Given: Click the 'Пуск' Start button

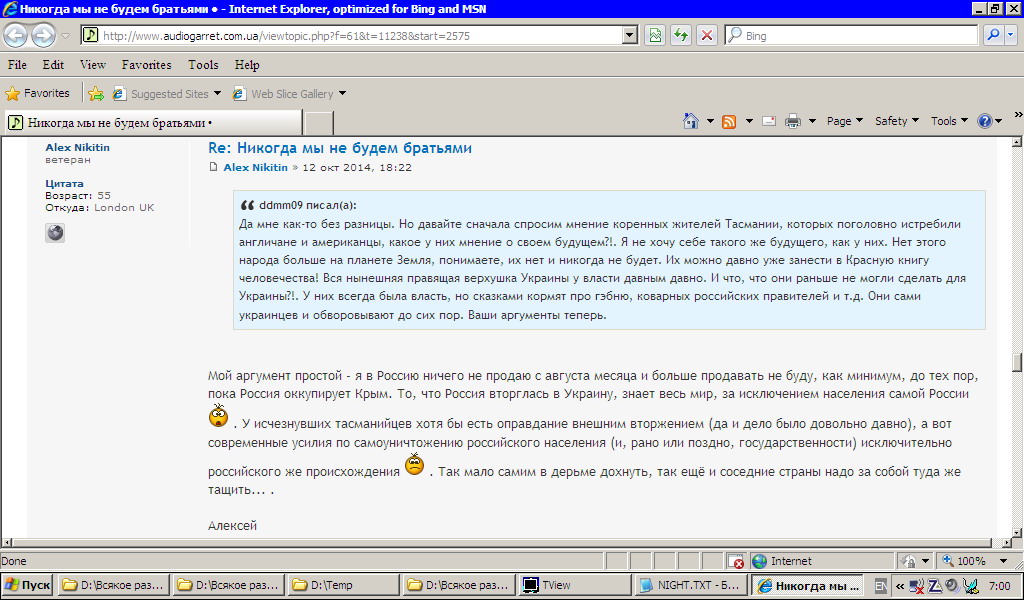Looking at the screenshot, I should [x=27, y=585].
